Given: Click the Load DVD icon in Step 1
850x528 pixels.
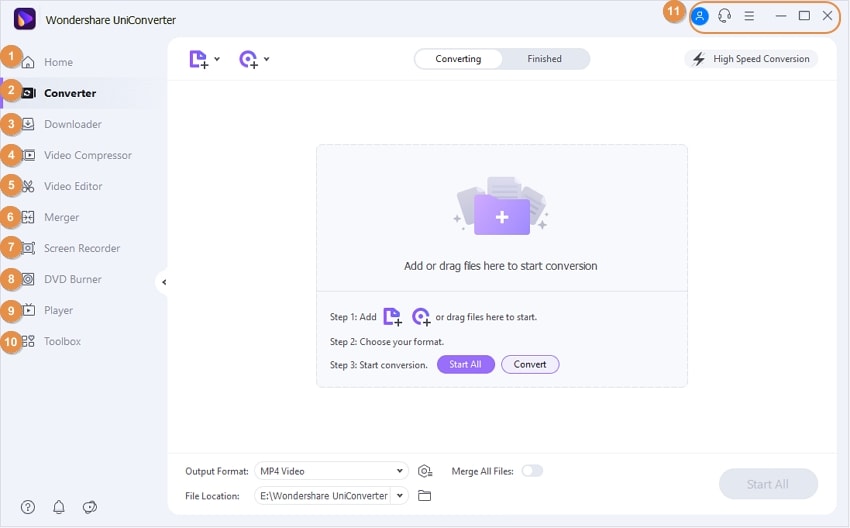Looking at the screenshot, I should tap(421, 317).
